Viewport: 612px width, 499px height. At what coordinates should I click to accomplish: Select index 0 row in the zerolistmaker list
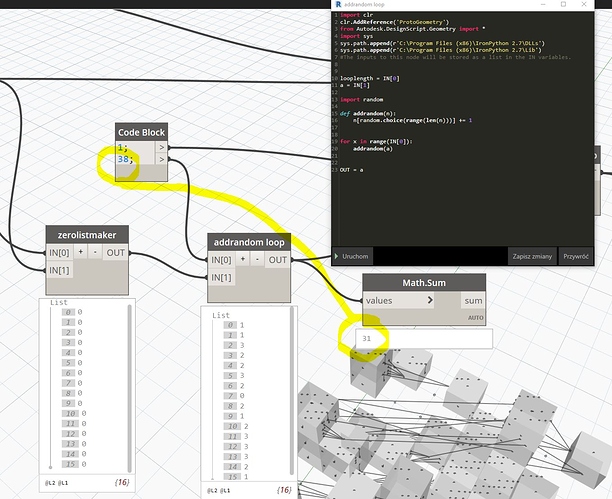coord(72,312)
